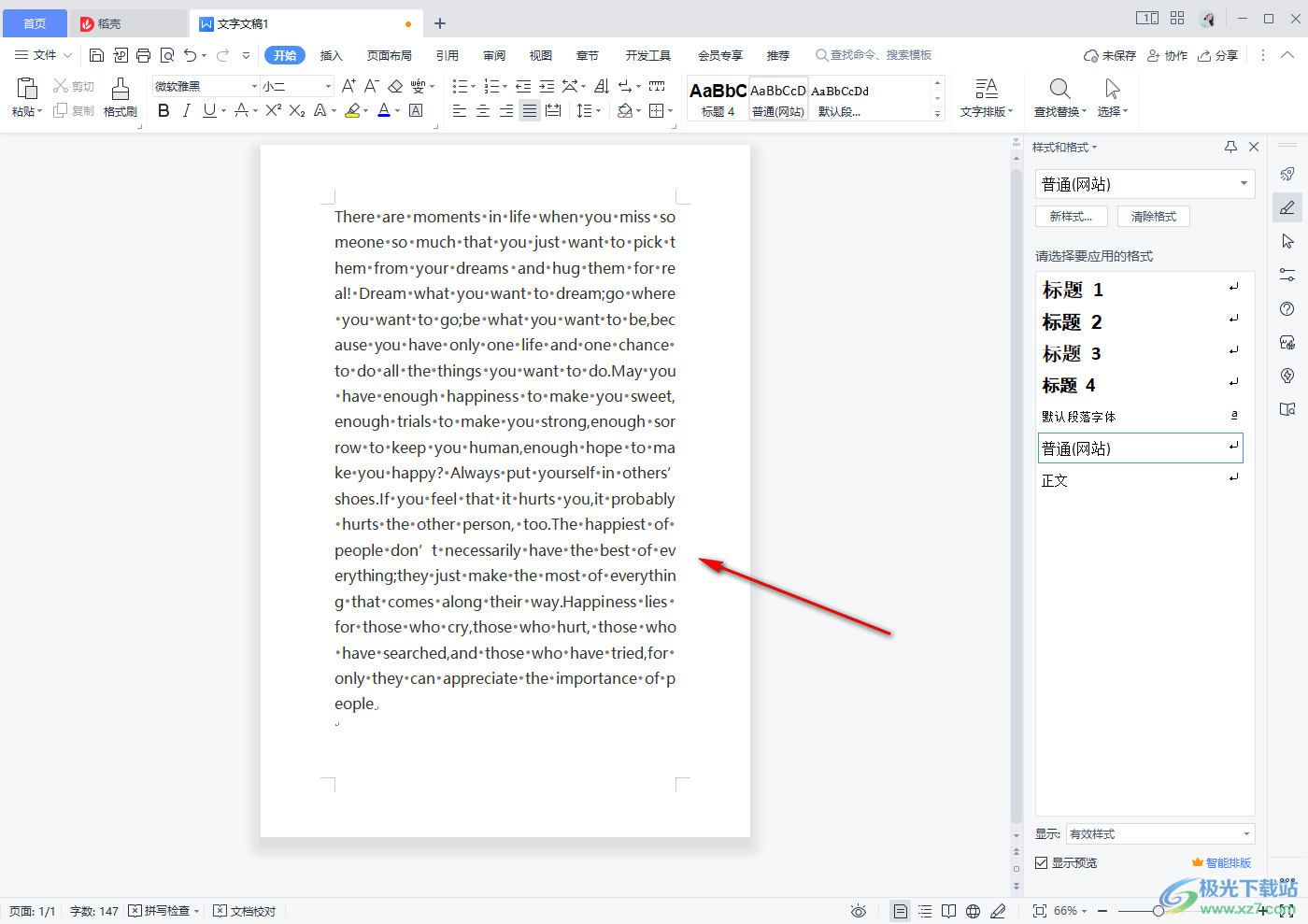1308x924 pixels.
Task: Center align the paragraph
Action: 483,110
